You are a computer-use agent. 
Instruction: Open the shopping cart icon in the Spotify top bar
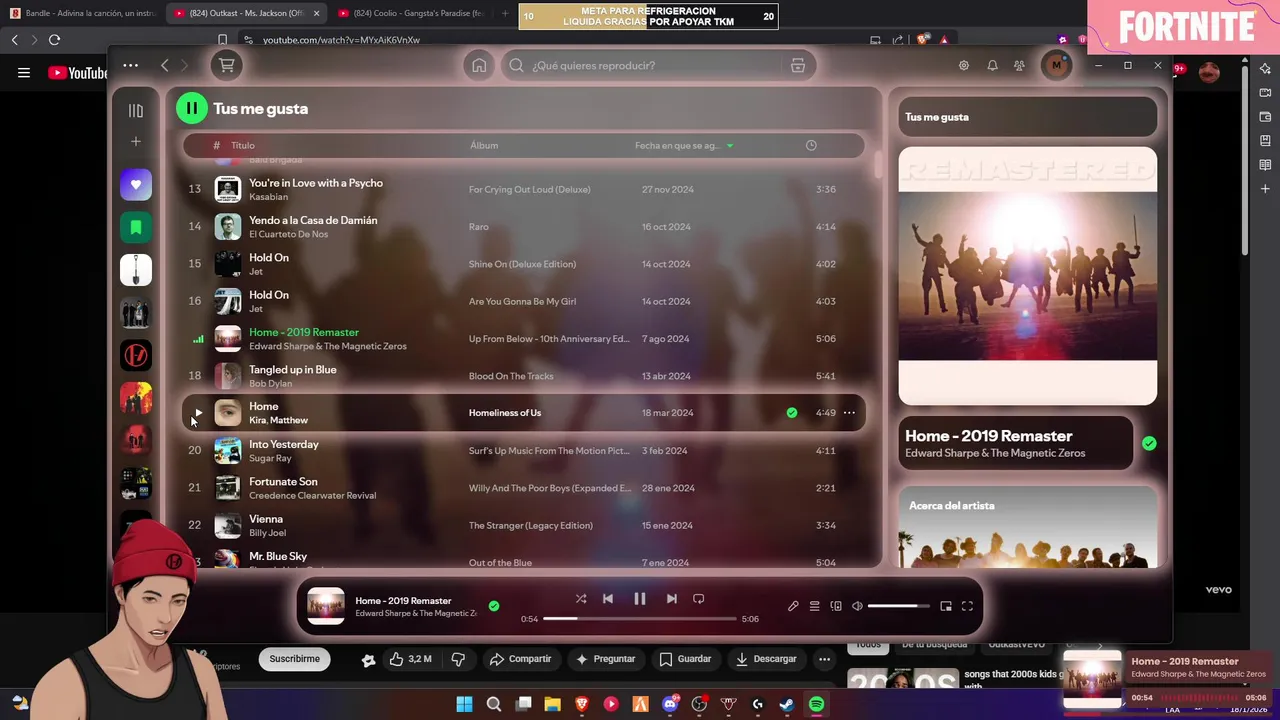[227, 65]
